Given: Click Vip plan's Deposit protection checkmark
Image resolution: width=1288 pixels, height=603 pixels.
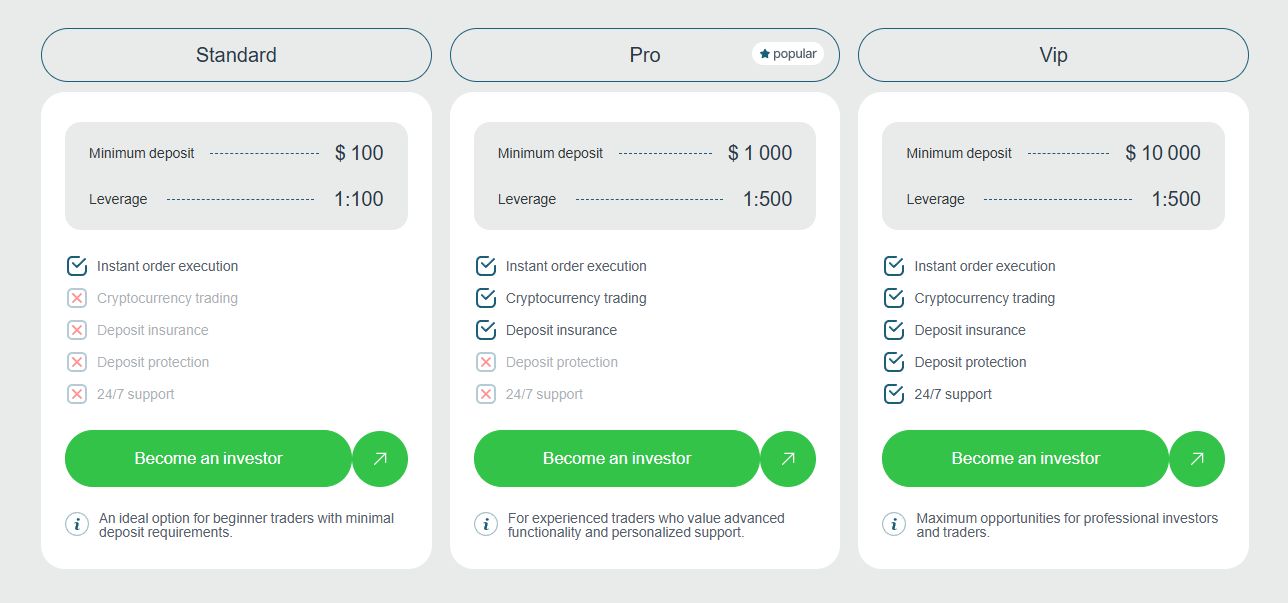Looking at the screenshot, I should [x=894, y=362].
